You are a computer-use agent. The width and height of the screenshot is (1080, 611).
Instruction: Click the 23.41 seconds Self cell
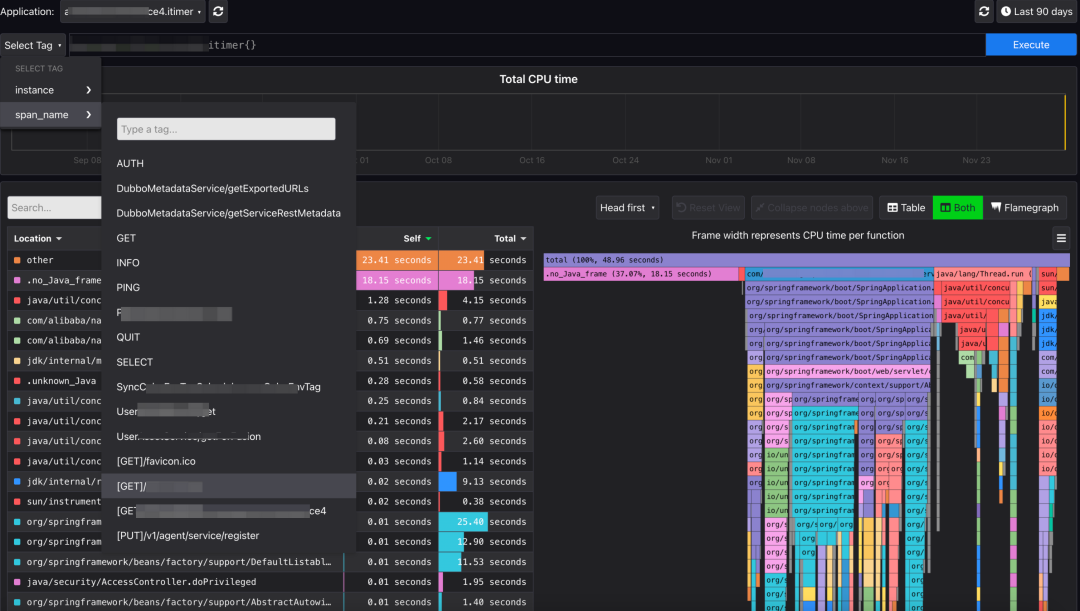pos(397,260)
